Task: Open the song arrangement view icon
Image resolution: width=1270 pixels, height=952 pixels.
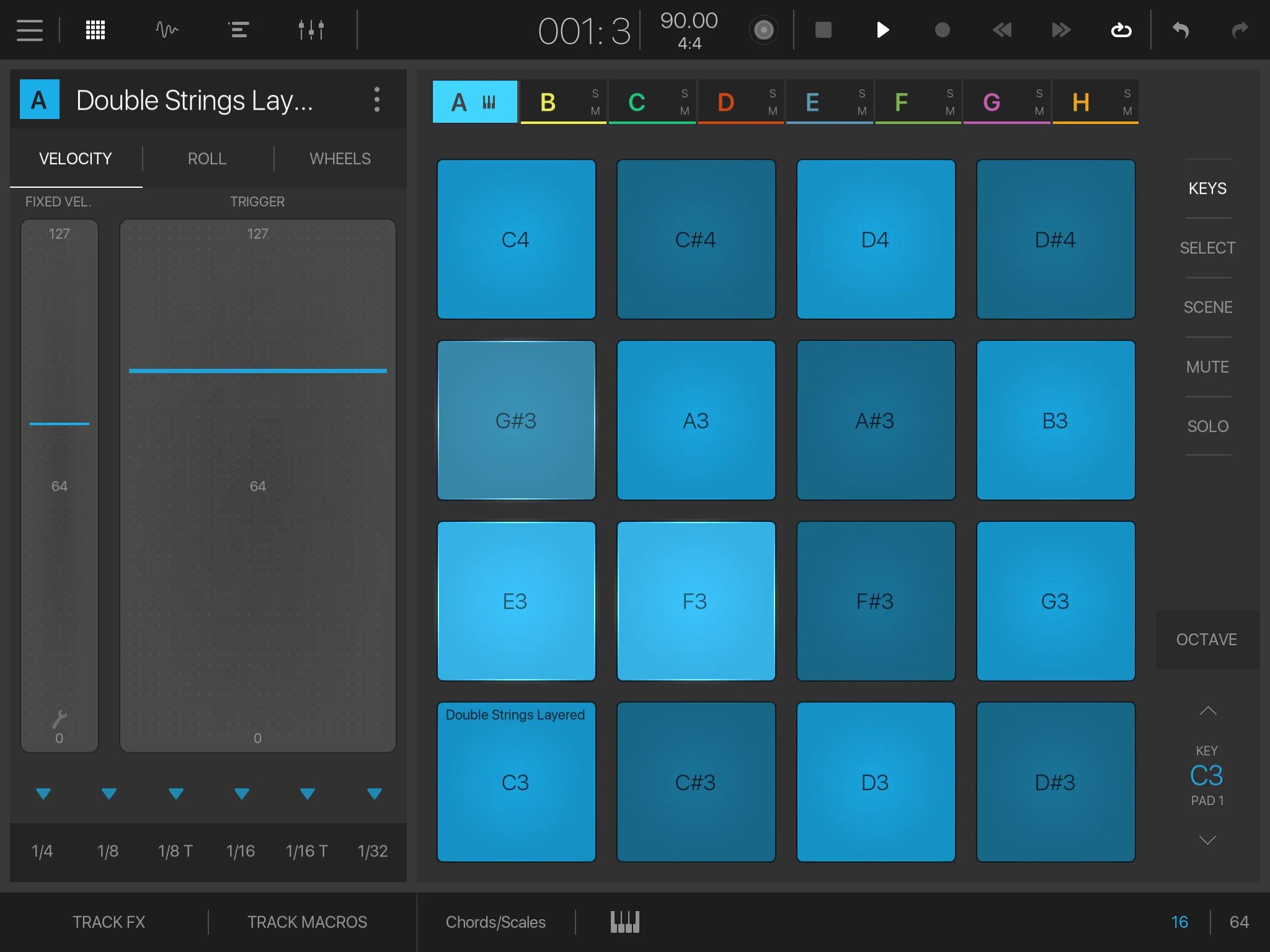Action: point(239,30)
